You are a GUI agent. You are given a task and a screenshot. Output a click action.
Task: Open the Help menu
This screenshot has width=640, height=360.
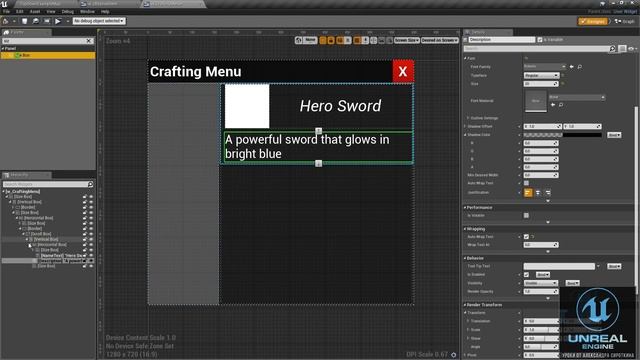click(x=105, y=11)
